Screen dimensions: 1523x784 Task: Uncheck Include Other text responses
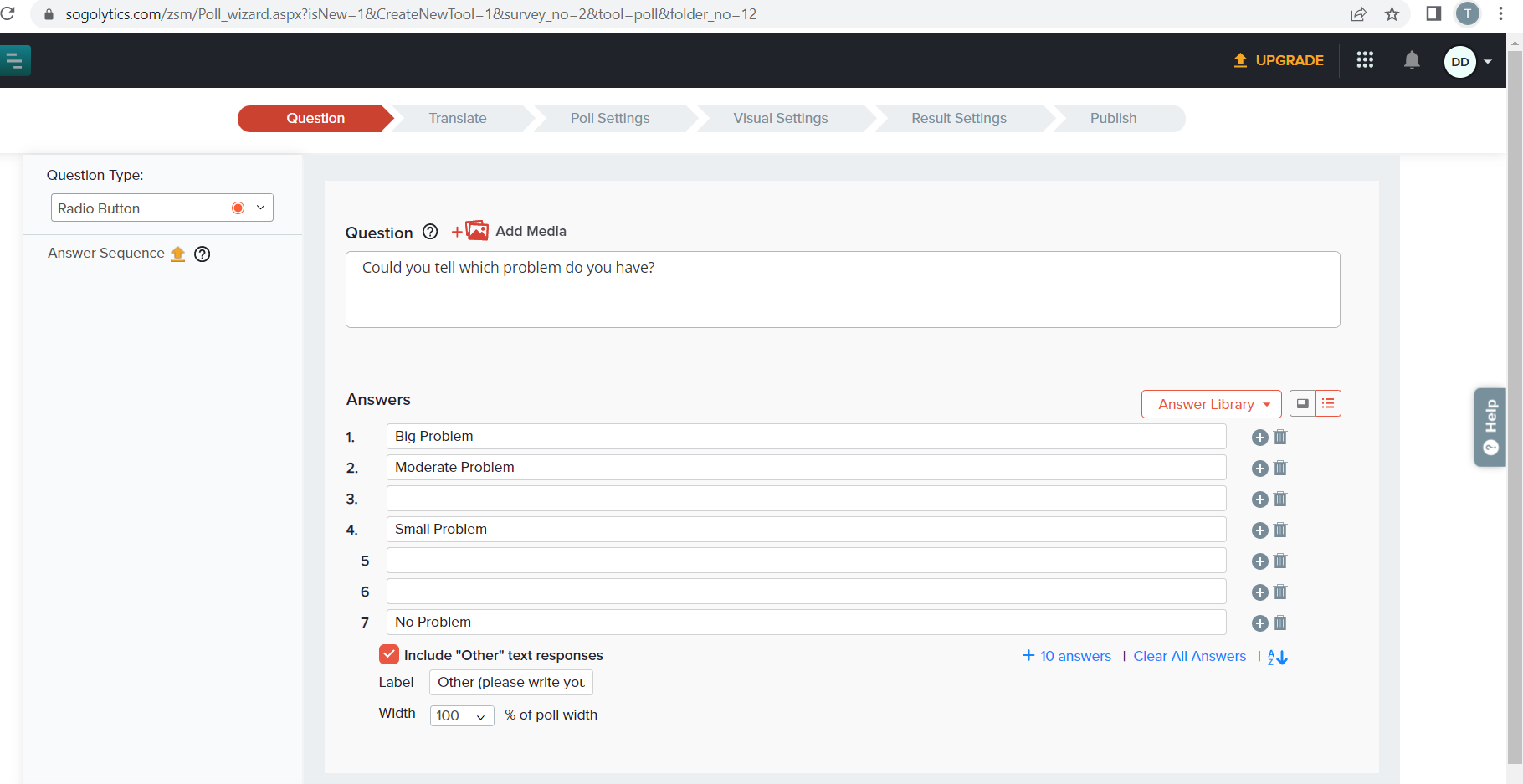pyautogui.click(x=388, y=654)
